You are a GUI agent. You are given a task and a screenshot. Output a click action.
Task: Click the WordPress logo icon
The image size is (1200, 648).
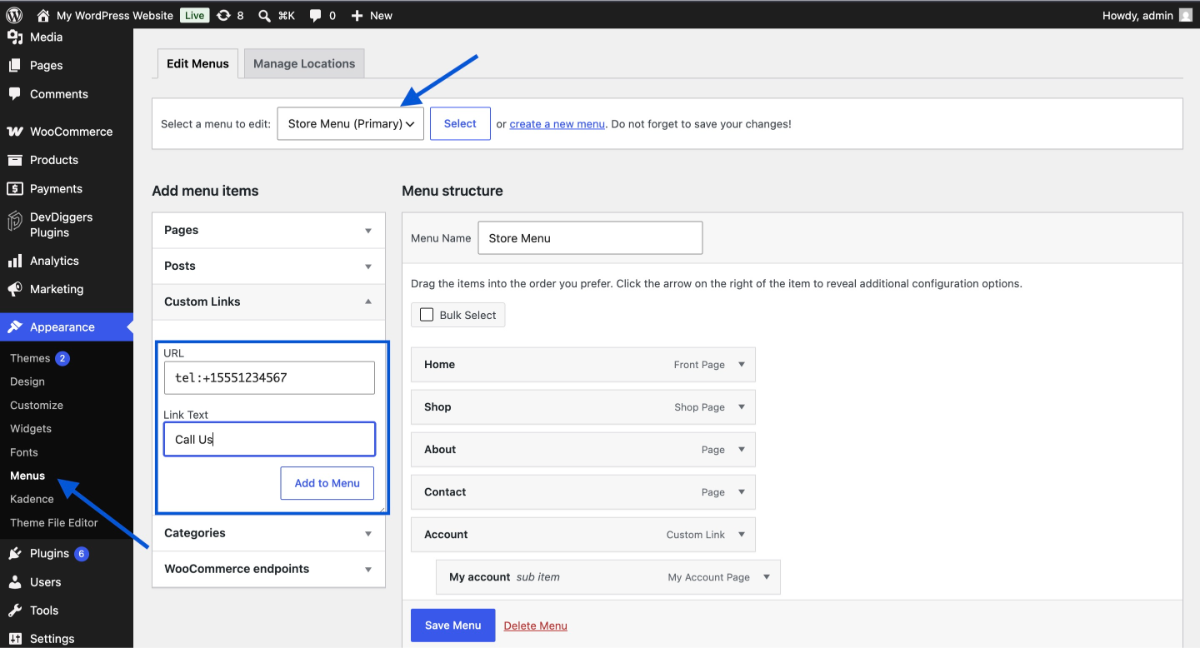click(x=14, y=15)
